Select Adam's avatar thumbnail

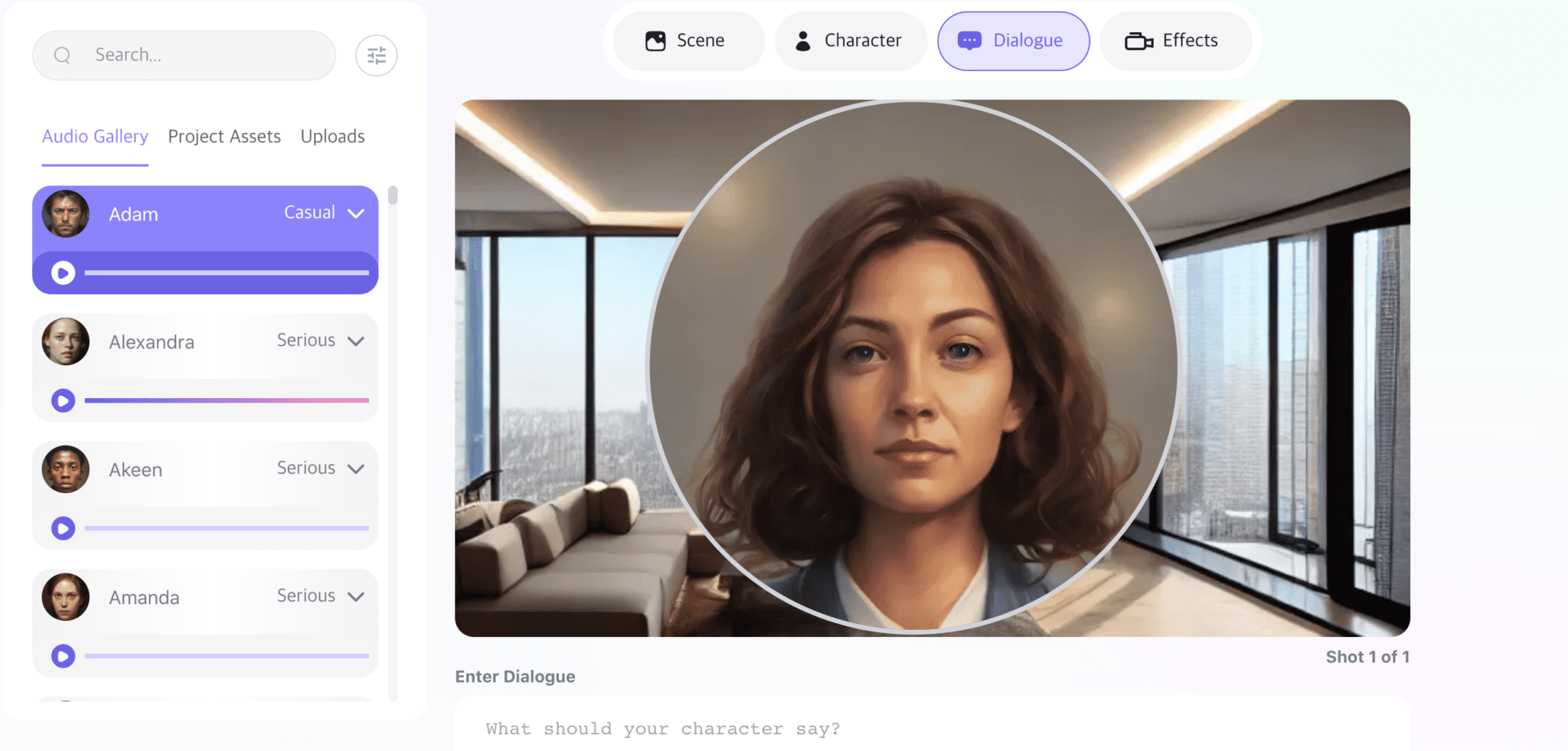point(66,214)
